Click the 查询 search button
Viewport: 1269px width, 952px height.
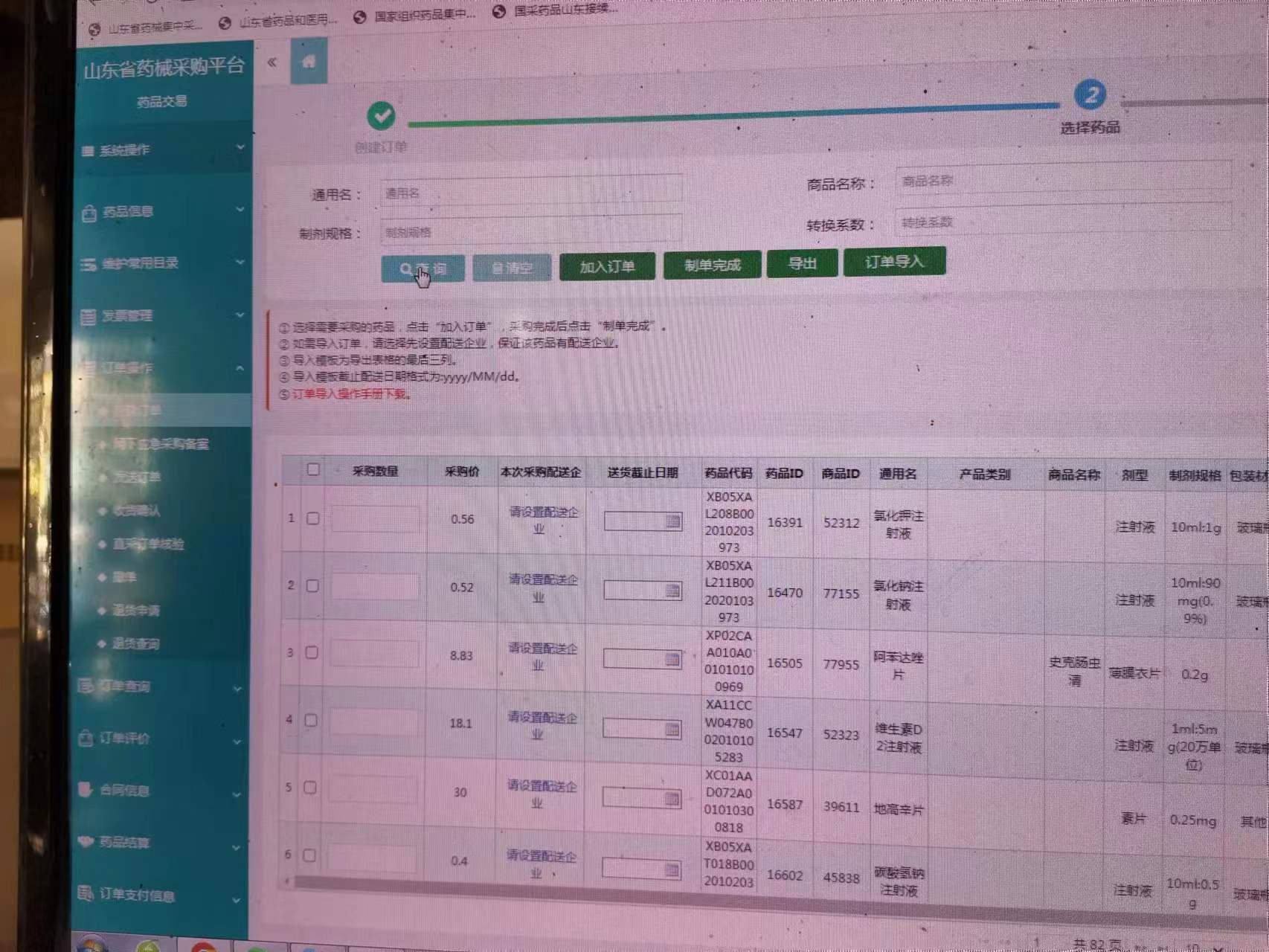coord(423,268)
